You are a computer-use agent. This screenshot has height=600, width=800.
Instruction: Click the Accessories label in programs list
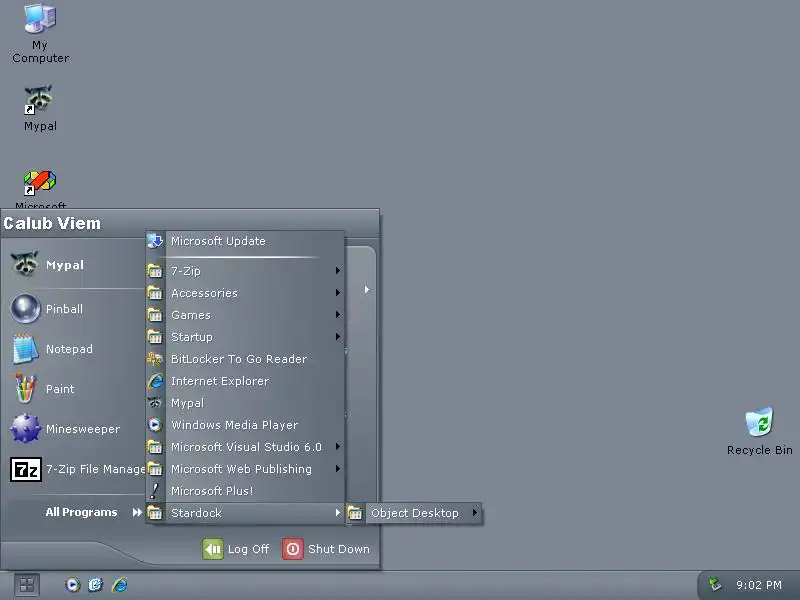(204, 293)
